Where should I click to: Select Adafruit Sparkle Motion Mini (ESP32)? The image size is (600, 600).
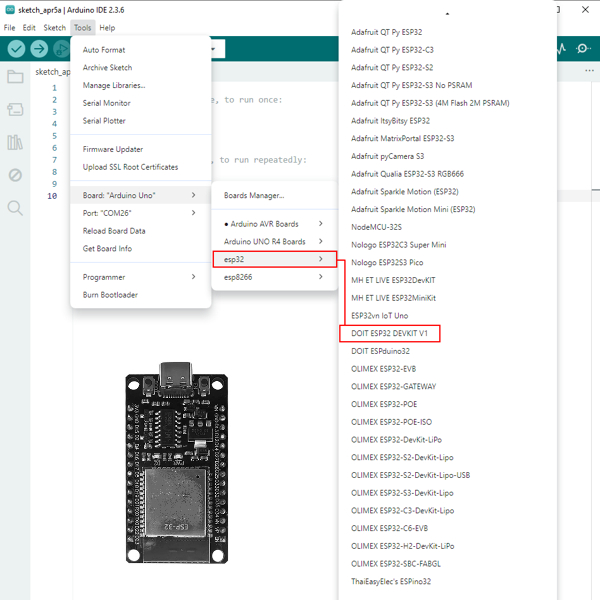pos(447,209)
